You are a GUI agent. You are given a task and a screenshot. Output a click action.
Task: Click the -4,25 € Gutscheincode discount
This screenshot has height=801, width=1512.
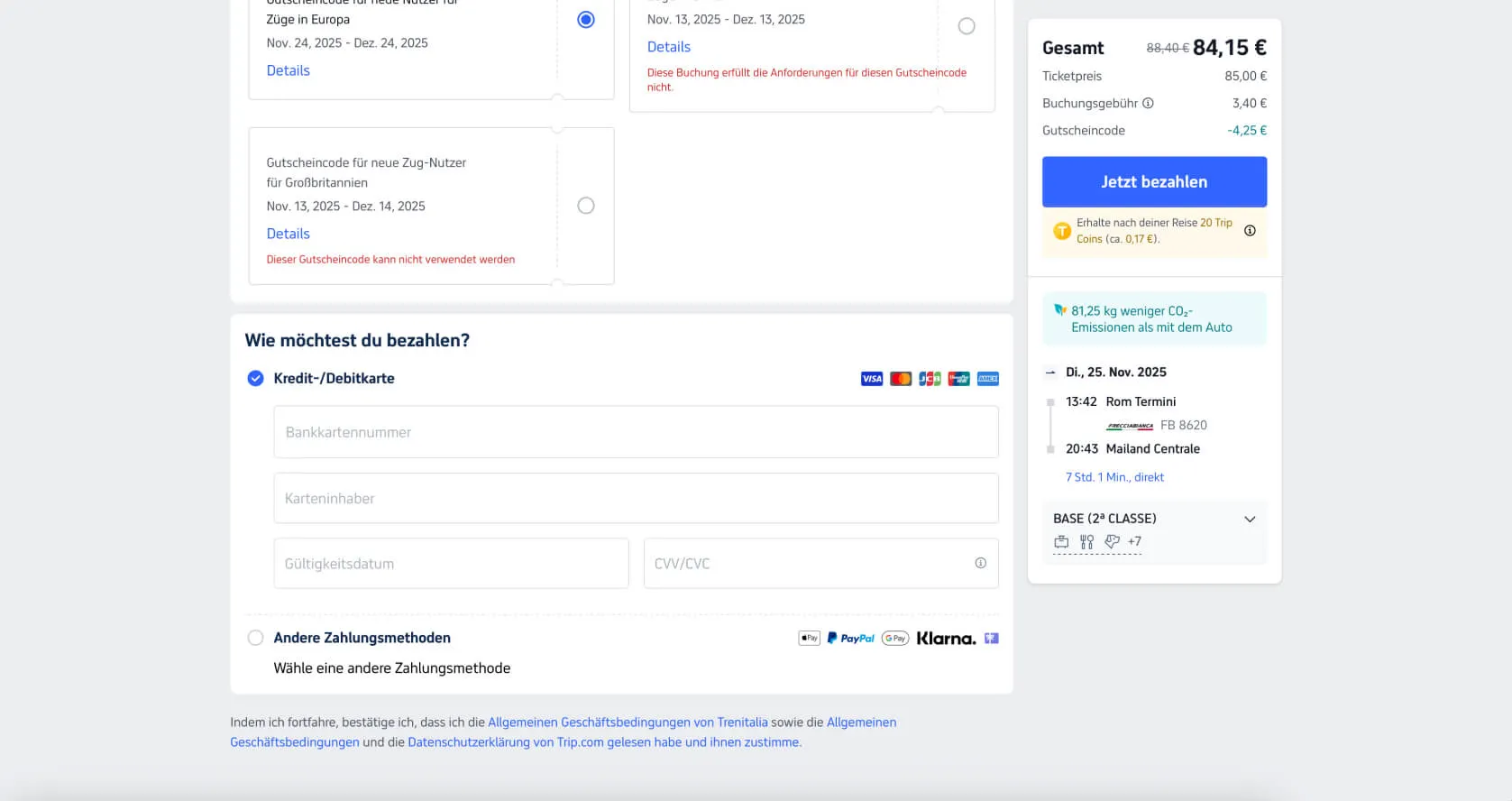point(1247,131)
